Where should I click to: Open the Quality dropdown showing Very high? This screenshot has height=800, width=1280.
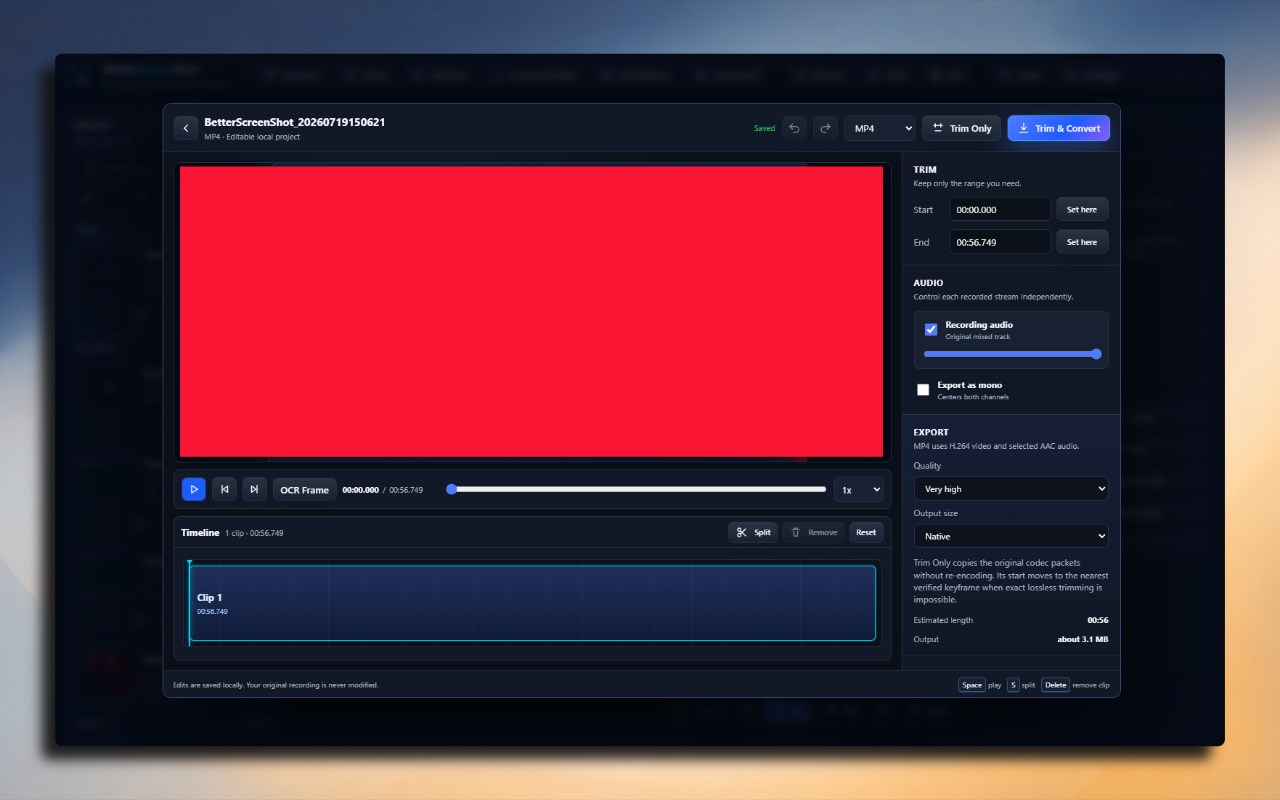coord(1011,489)
